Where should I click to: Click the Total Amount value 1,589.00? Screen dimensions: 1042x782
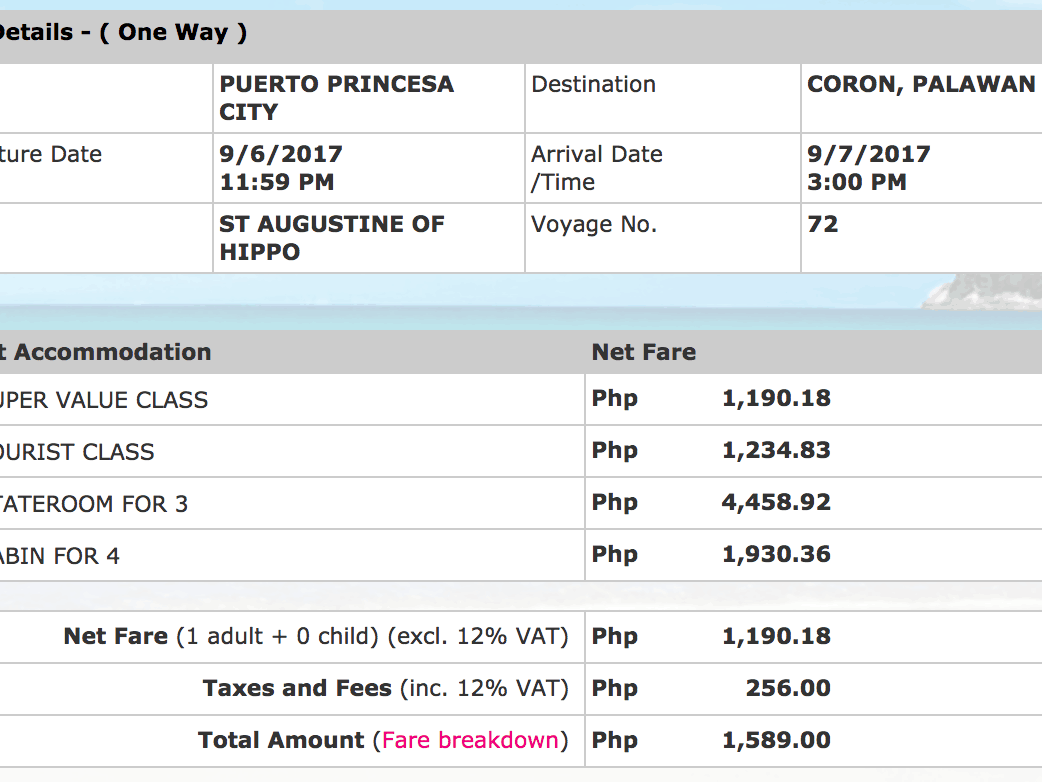[776, 741]
